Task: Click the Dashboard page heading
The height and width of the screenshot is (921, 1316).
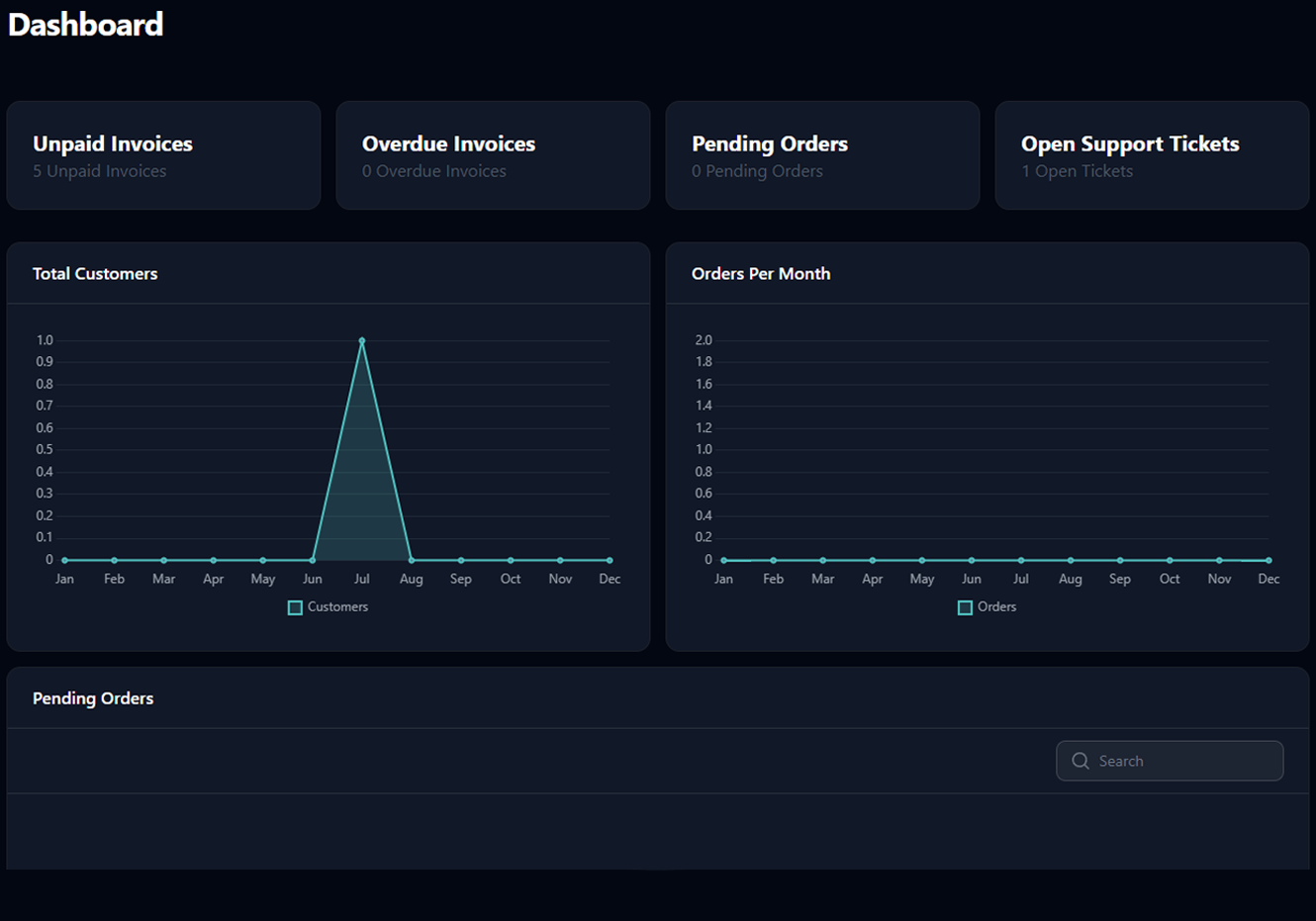Action: [x=86, y=25]
